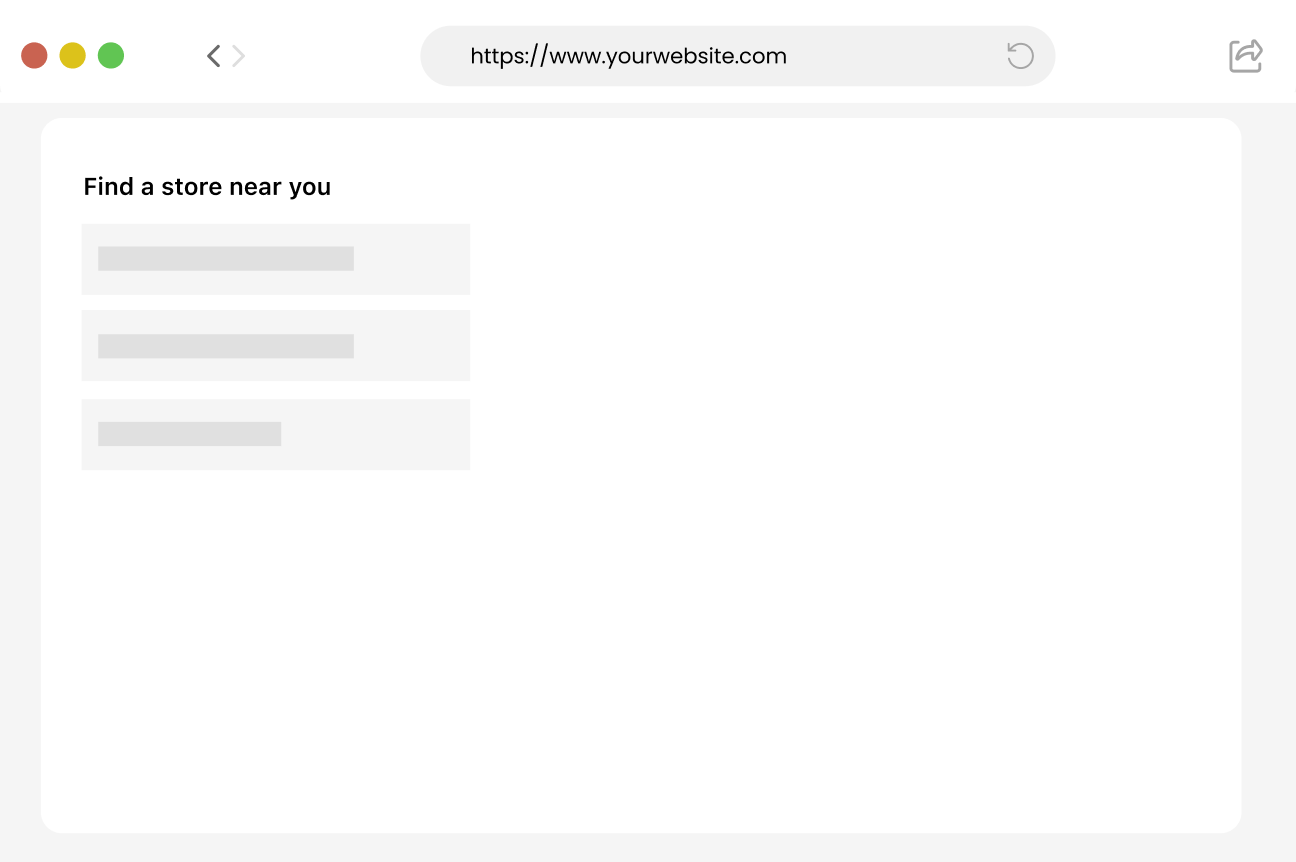Click empty toolbar space left of the share icon
The image size is (1296, 862).
(x=1140, y=56)
